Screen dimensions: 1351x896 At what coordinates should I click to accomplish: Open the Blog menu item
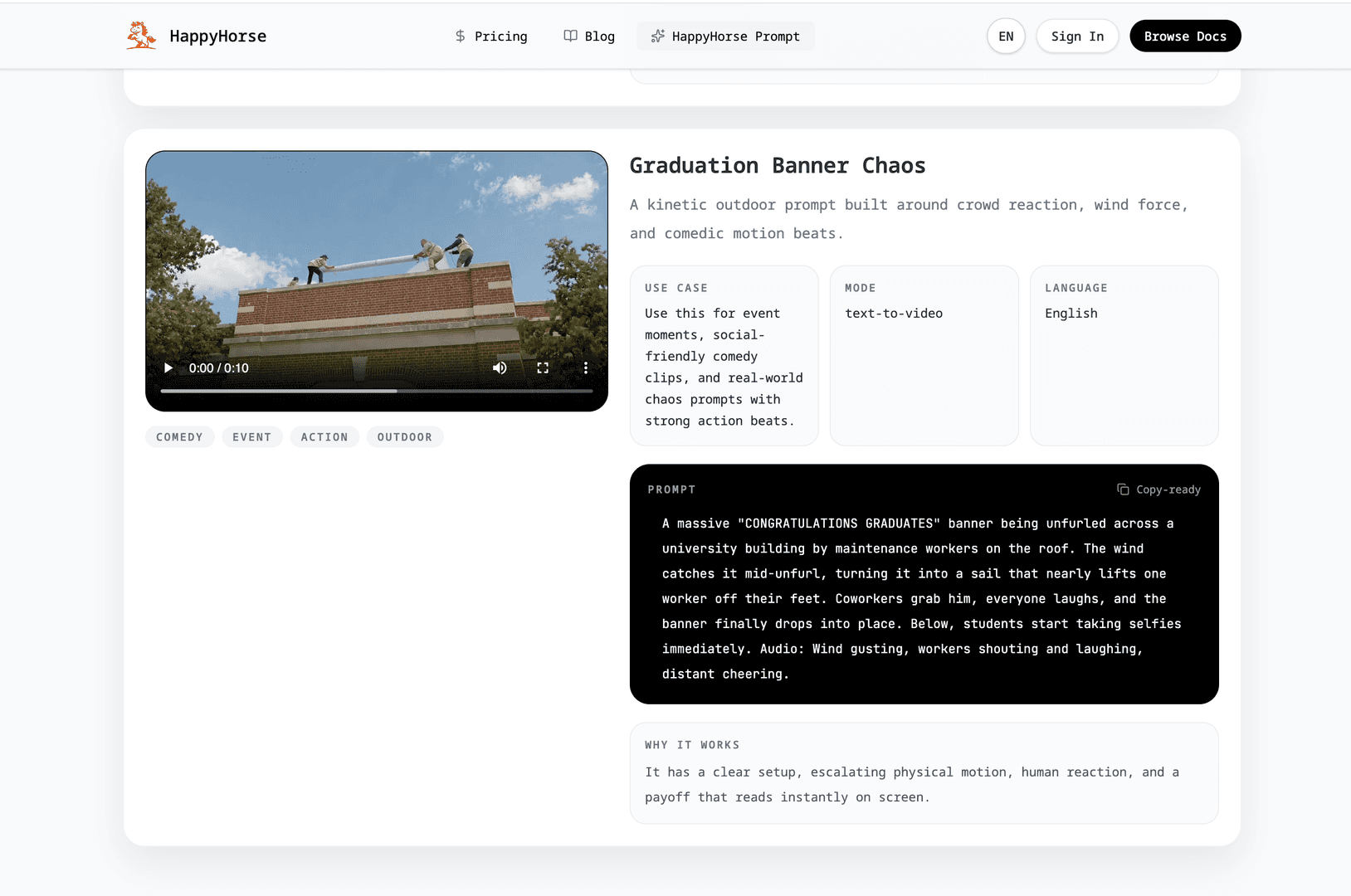click(x=589, y=37)
